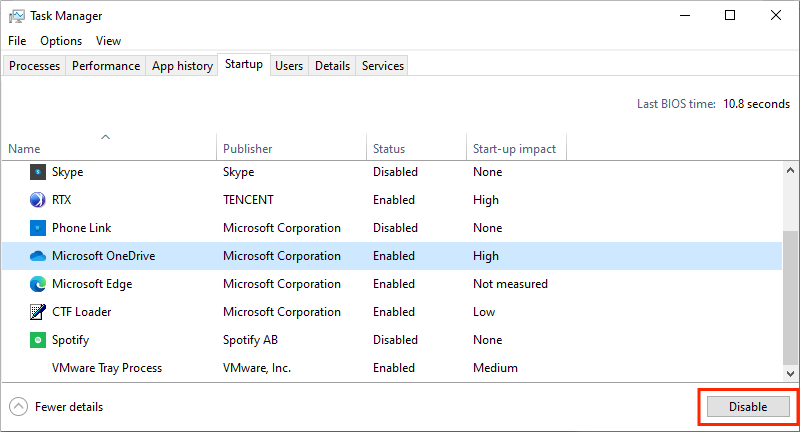Click the vertical scrollbar thumb

click(790, 298)
